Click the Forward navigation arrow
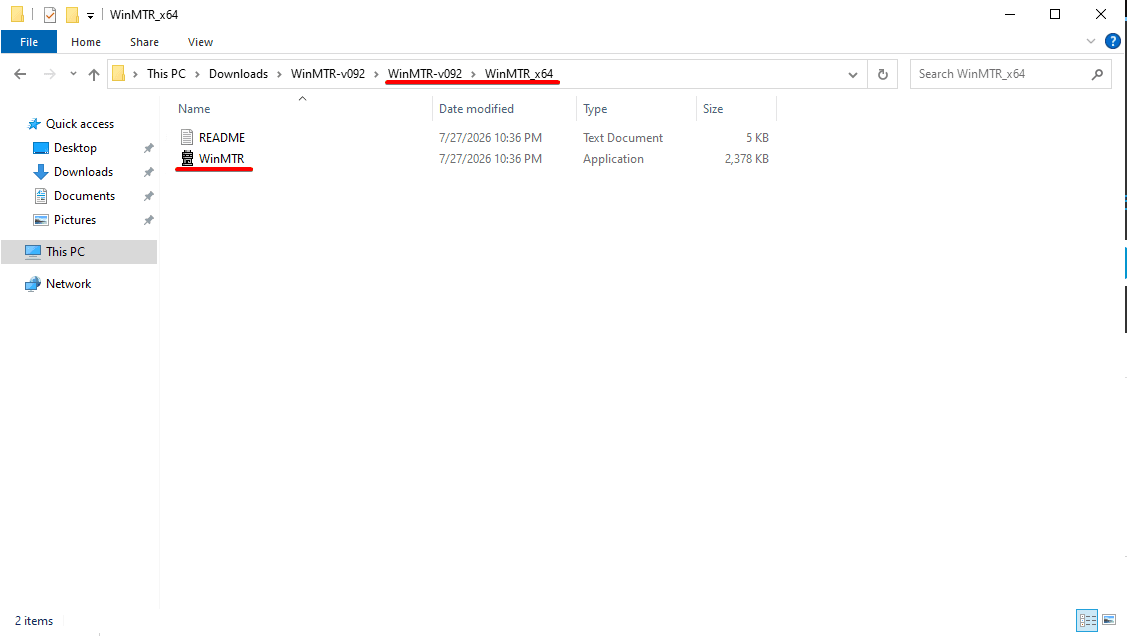The image size is (1127, 636). 50,74
